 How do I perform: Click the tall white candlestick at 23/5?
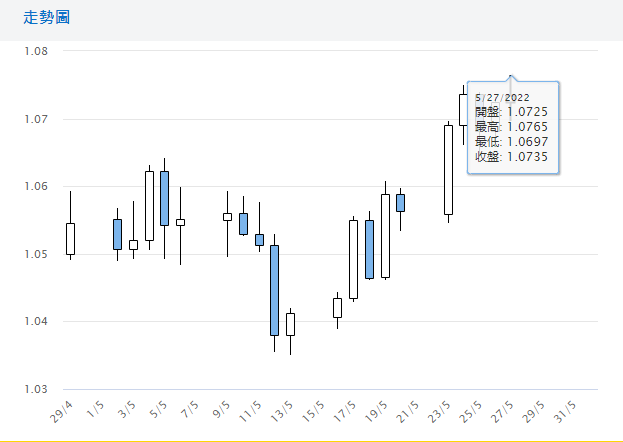tap(448, 170)
